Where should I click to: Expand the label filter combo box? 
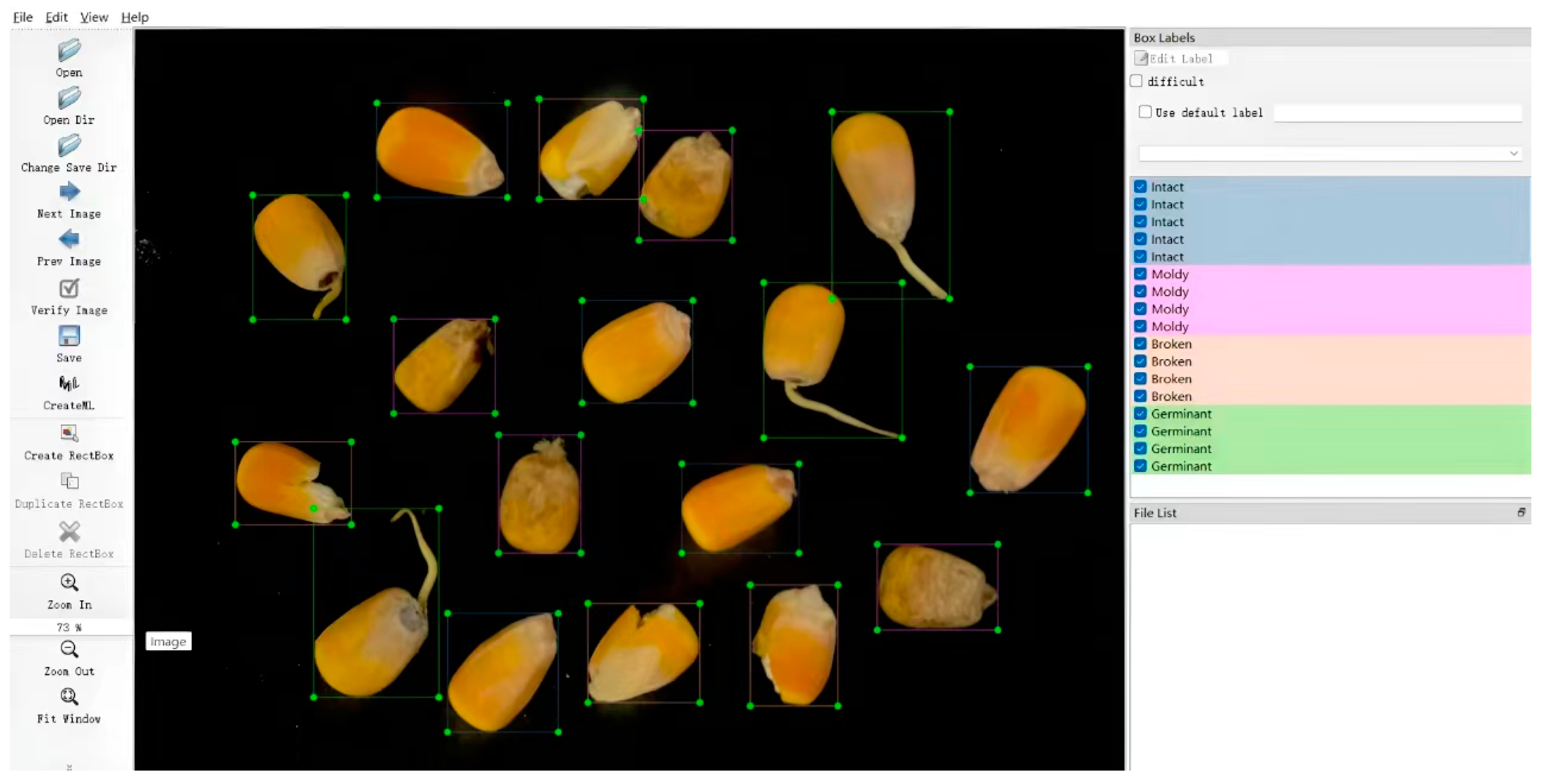point(1329,153)
